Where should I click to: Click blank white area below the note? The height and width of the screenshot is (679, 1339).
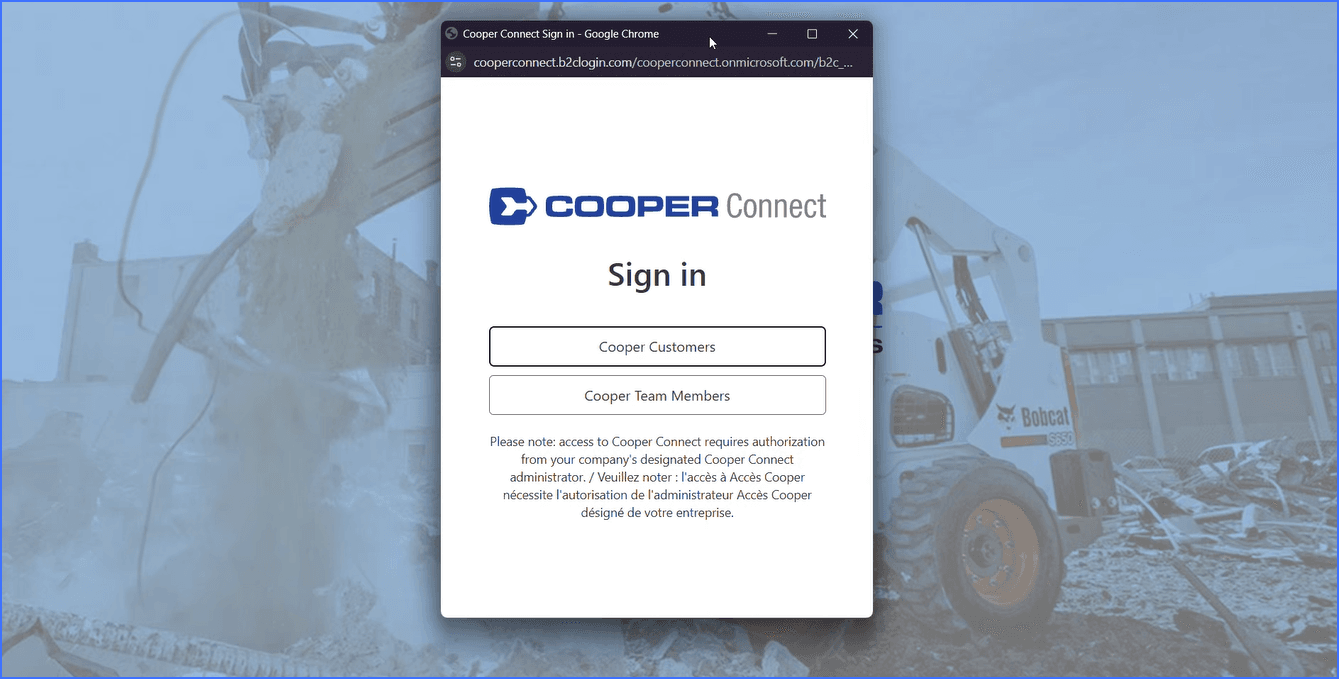(657, 568)
